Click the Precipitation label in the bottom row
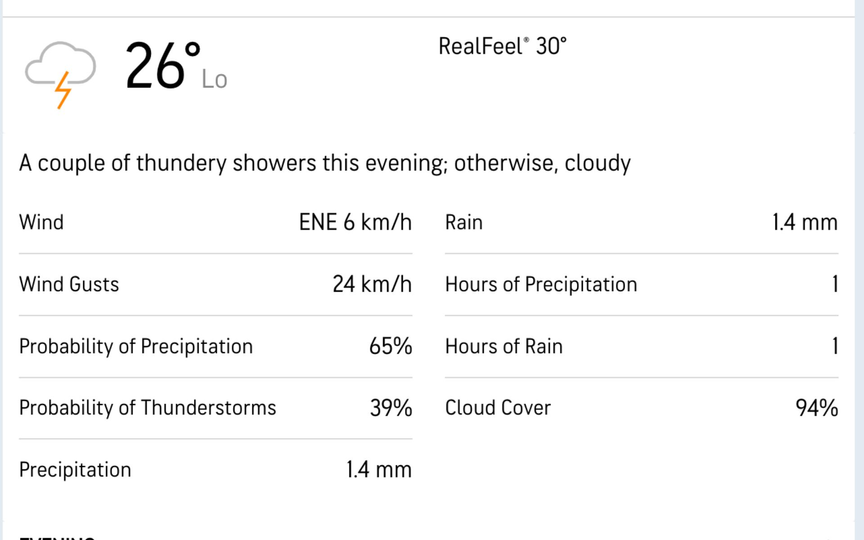Screen dimensions: 864x540 (75, 470)
